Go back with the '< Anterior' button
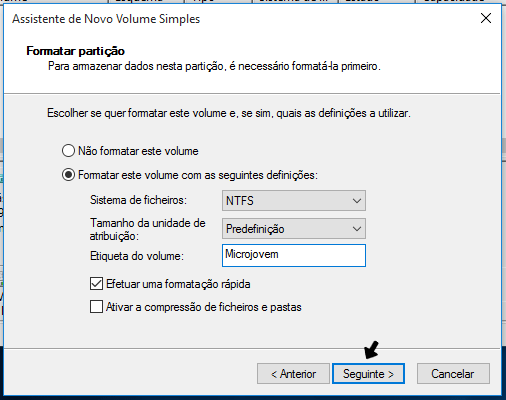The height and width of the screenshot is (400, 506). click(x=293, y=374)
